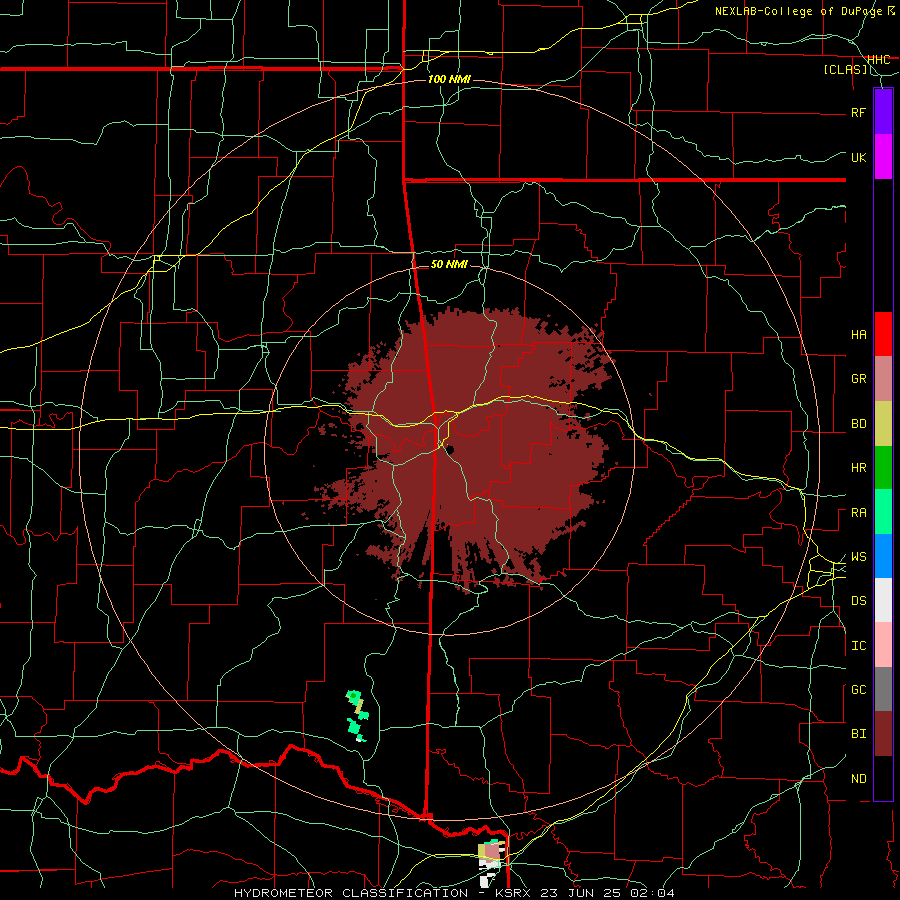Click the DS legend label
The height and width of the screenshot is (900, 900).
[x=858, y=601]
